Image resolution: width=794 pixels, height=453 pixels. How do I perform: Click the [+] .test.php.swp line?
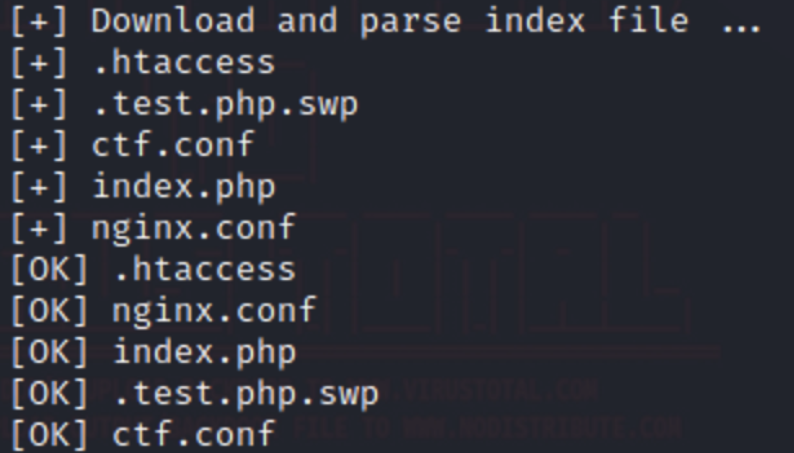click(184, 105)
